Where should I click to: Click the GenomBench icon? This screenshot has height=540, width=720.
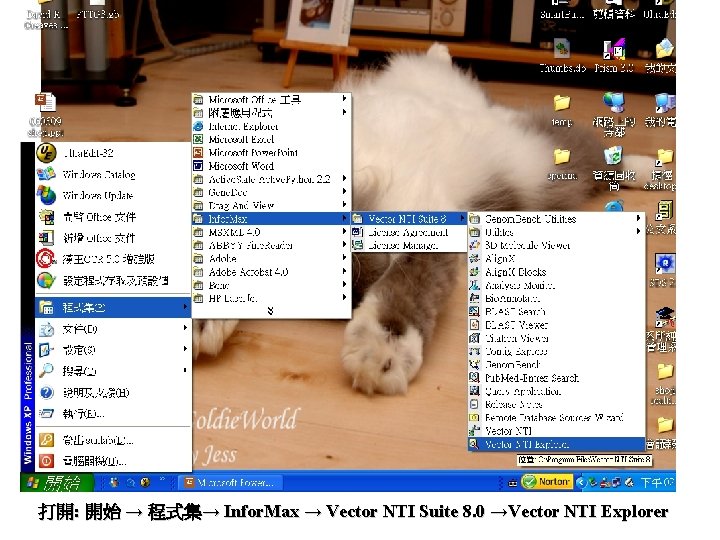474,365
